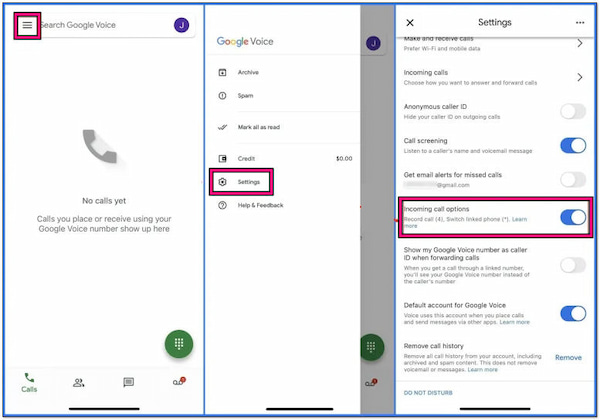Switch to the Messages tab icon
The image size is (600, 420).
pyautogui.click(x=129, y=382)
